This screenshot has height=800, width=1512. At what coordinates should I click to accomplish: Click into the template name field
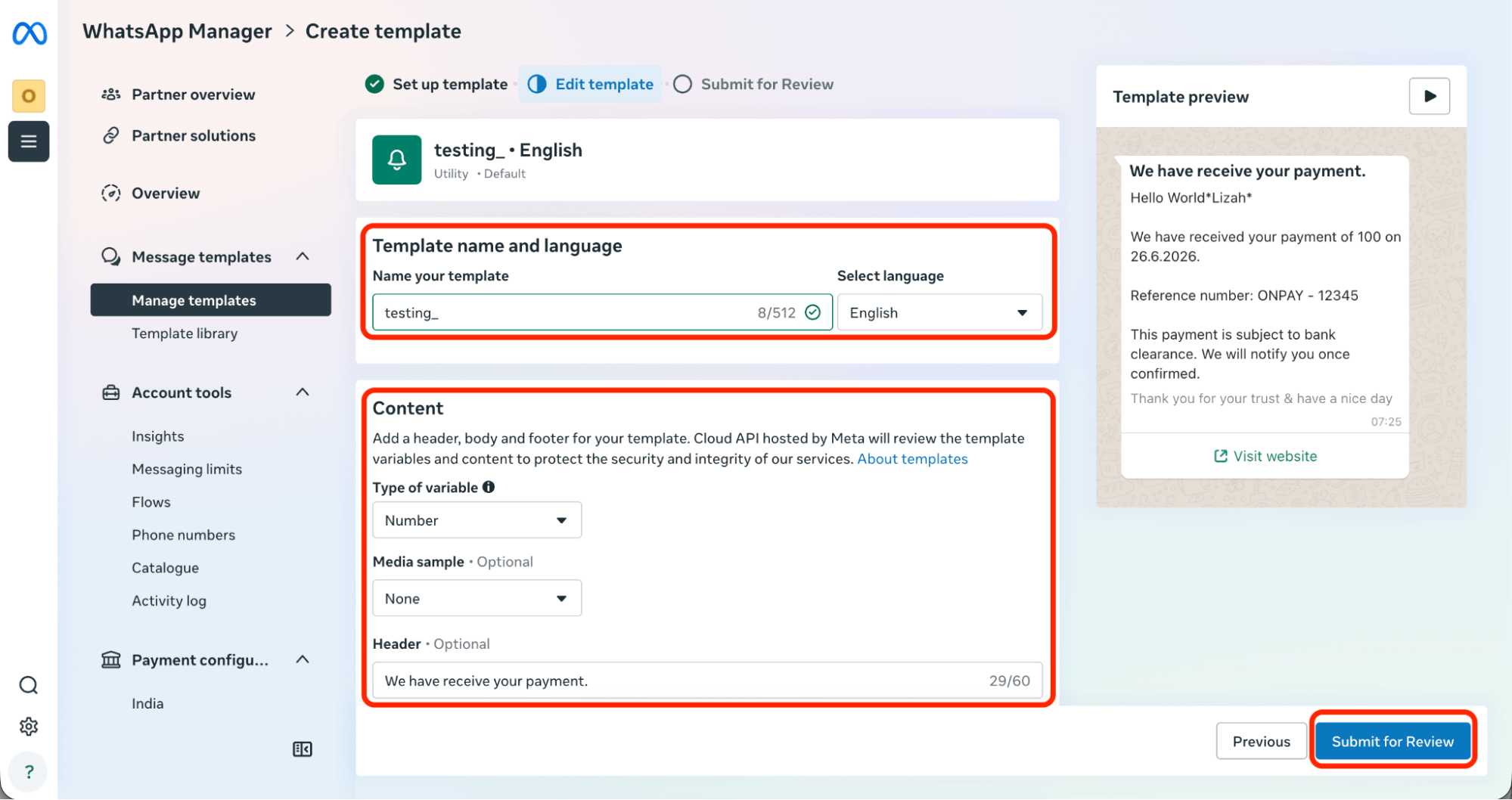click(602, 312)
